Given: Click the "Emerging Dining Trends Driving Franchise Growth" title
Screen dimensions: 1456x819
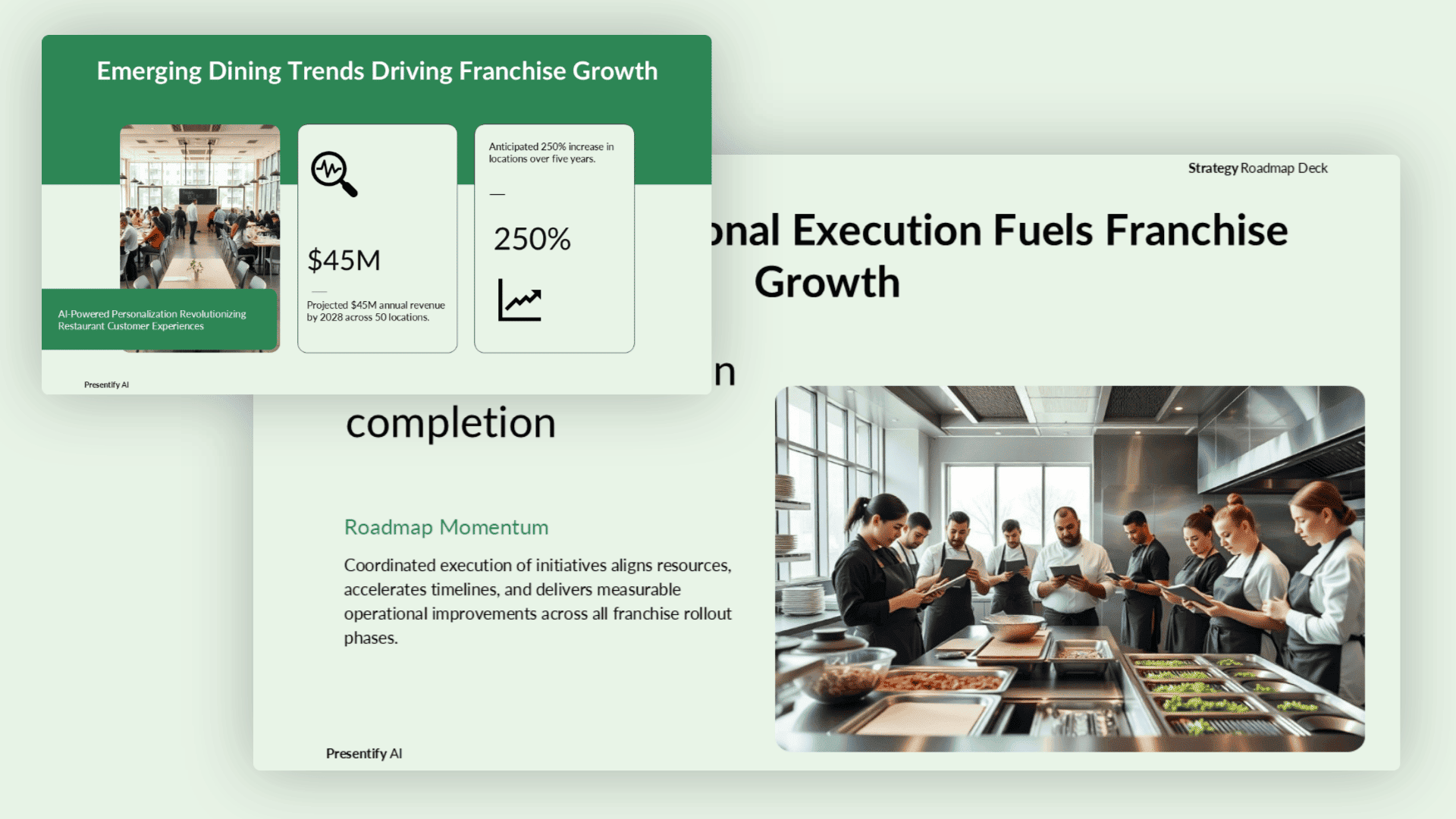Looking at the screenshot, I should pyautogui.click(x=377, y=71).
